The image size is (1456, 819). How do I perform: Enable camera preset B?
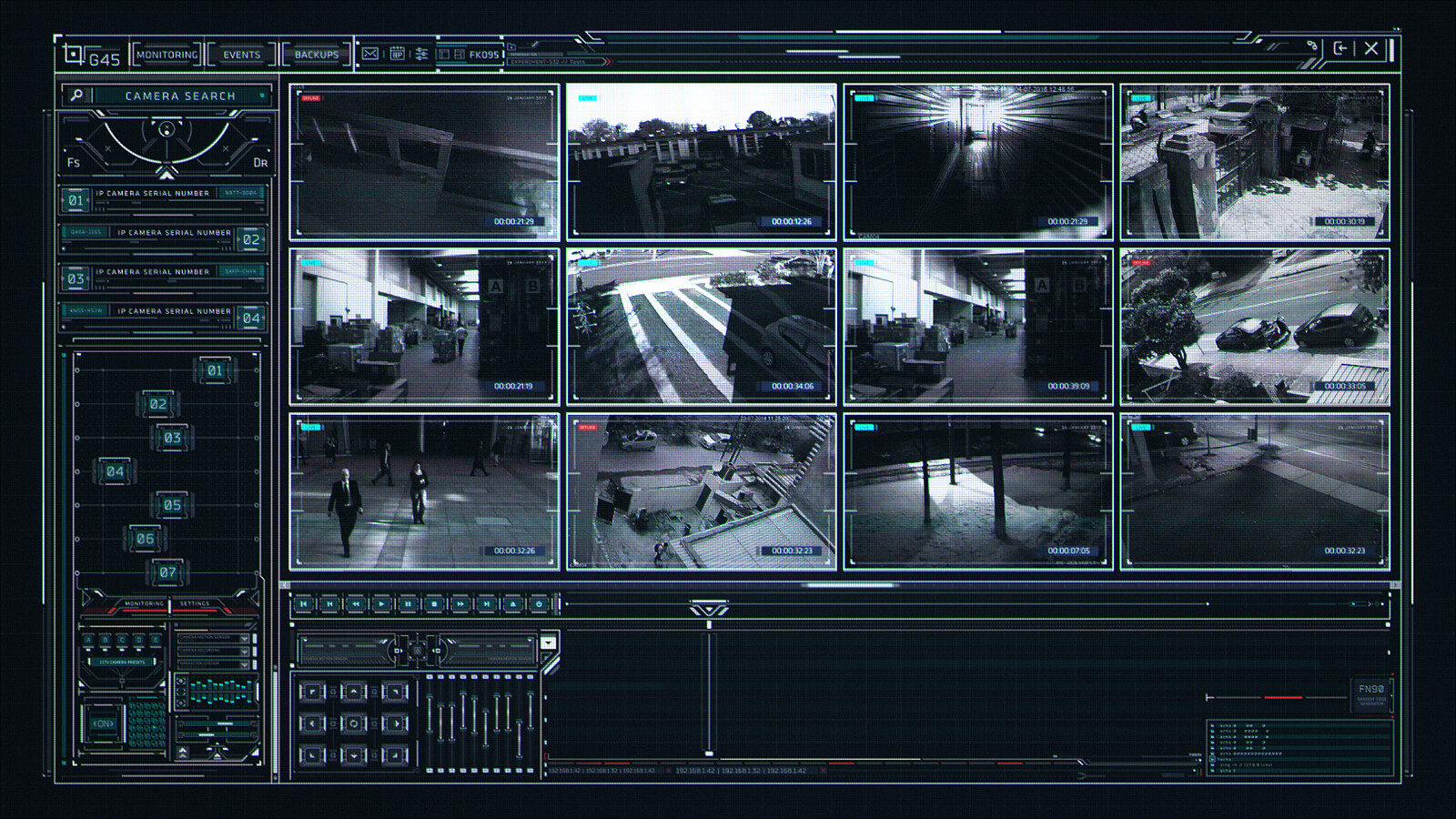105,639
